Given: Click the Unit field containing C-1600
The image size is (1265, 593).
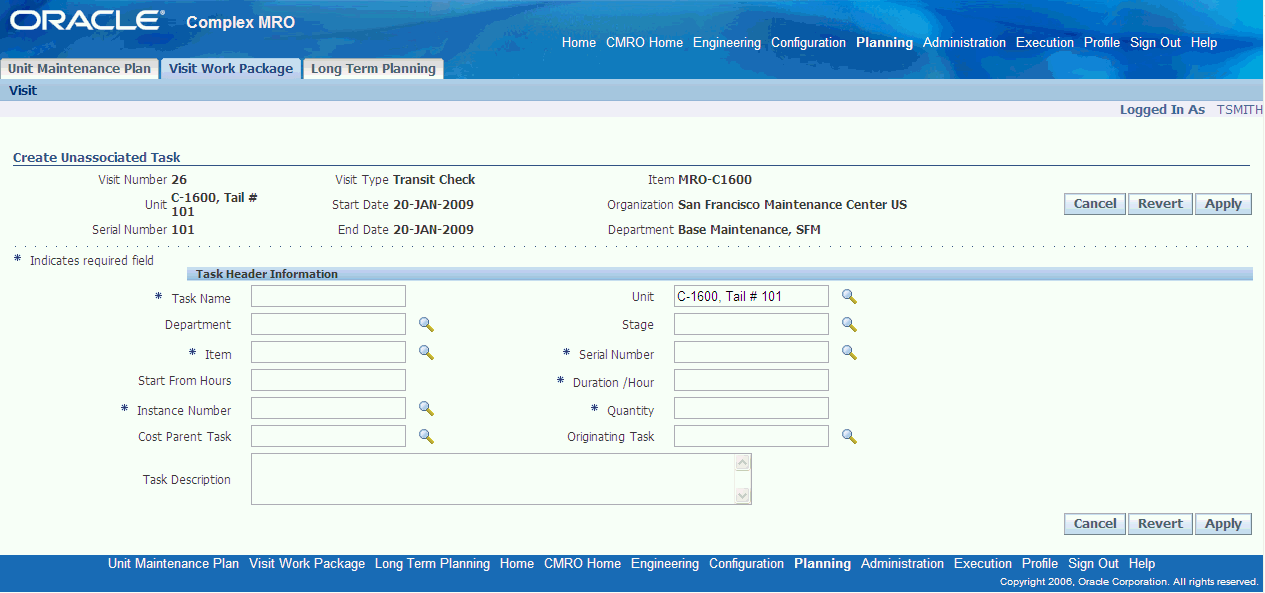Looking at the screenshot, I should coord(751,296).
